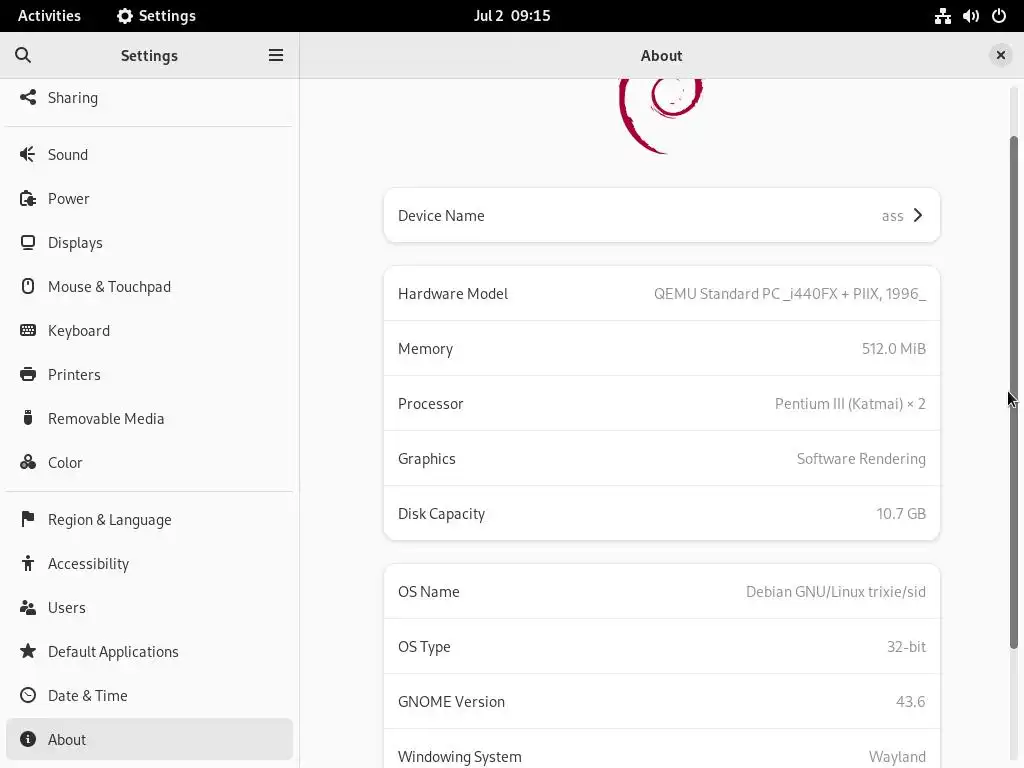This screenshot has height=768, width=1024.
Task: Click the Removable Media USB icon
Action: [27, 418]
